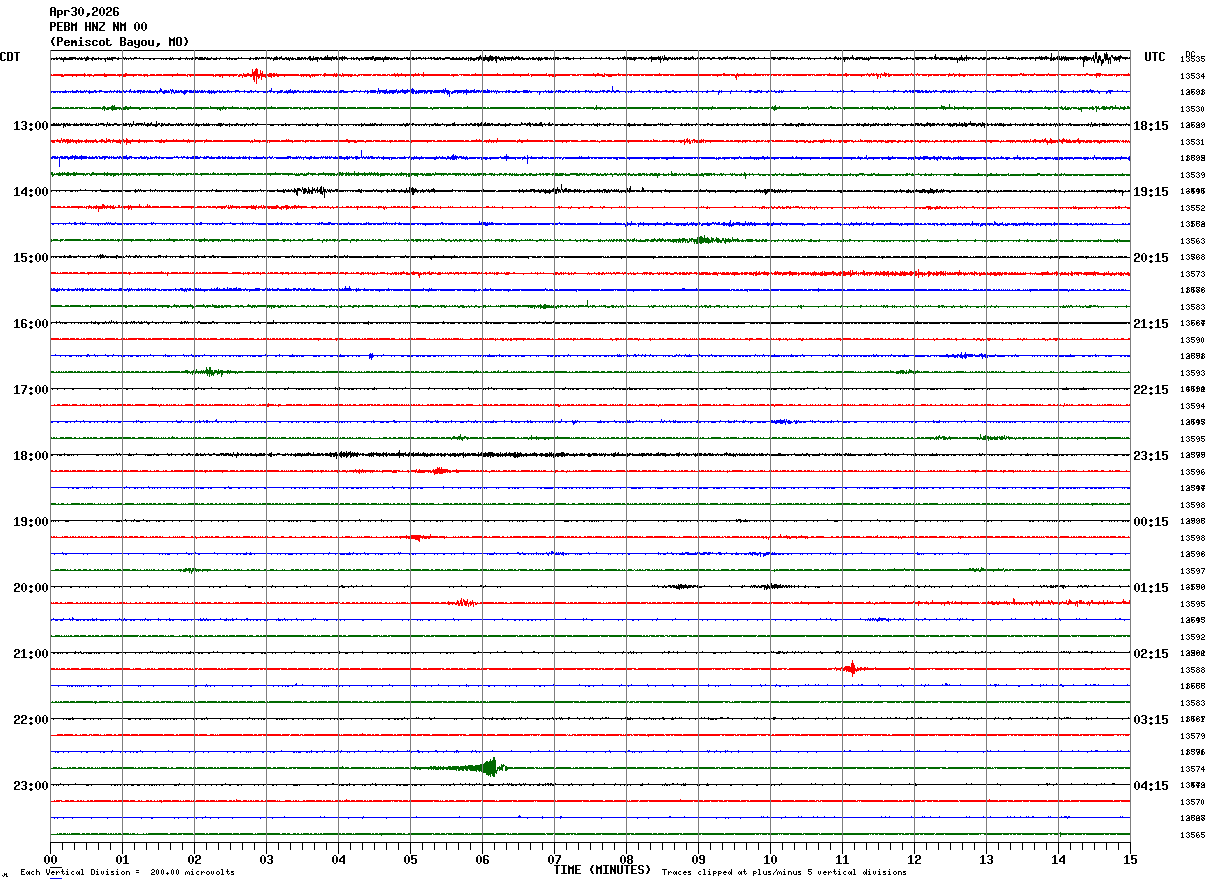The width and height of the screenshot is (1210, 886).
Task: Click the 13:00 CDT time label
Action: pos(30,125)
